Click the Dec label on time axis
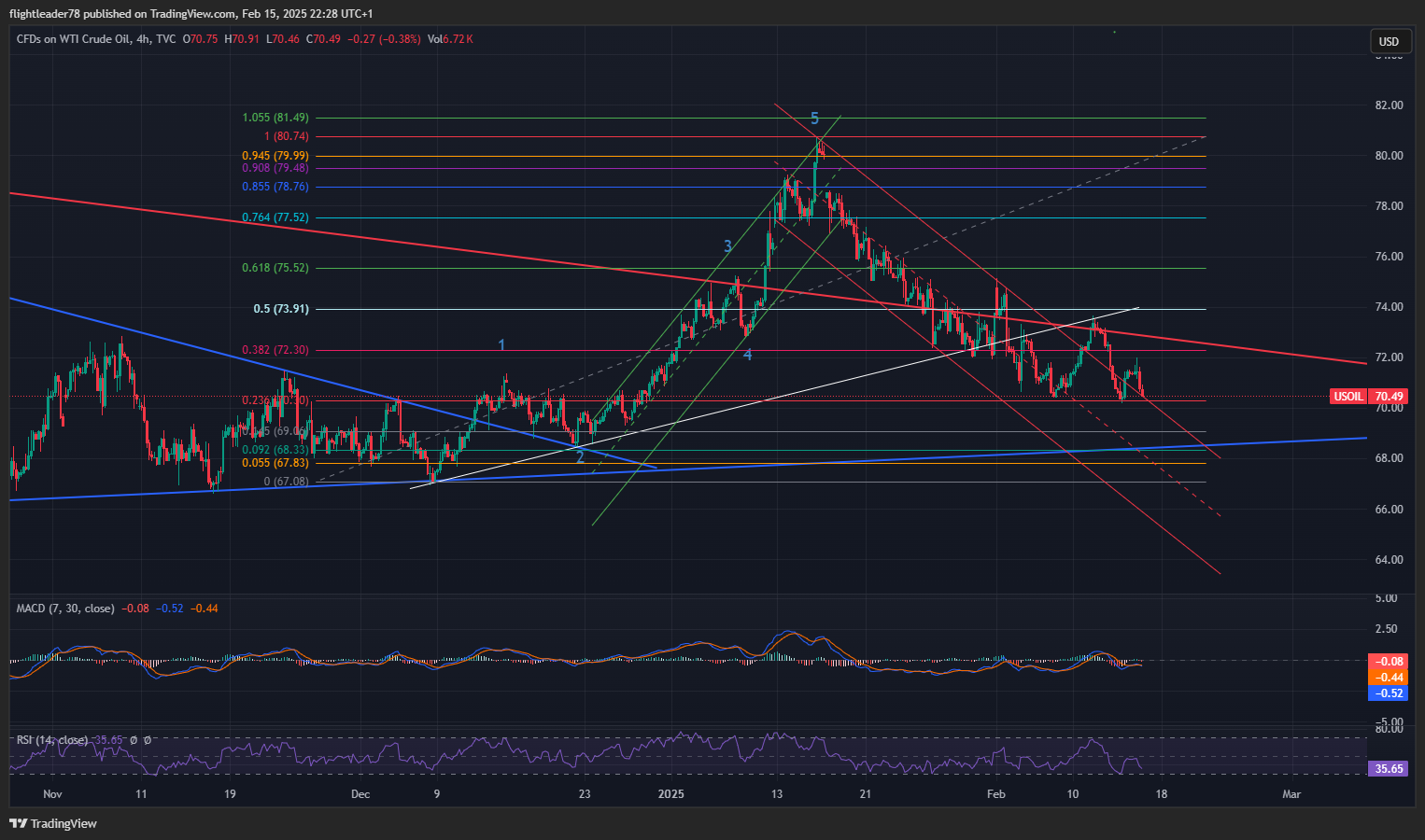The height and width of the screenshot is (840, 1425). (x=360, y=794)
